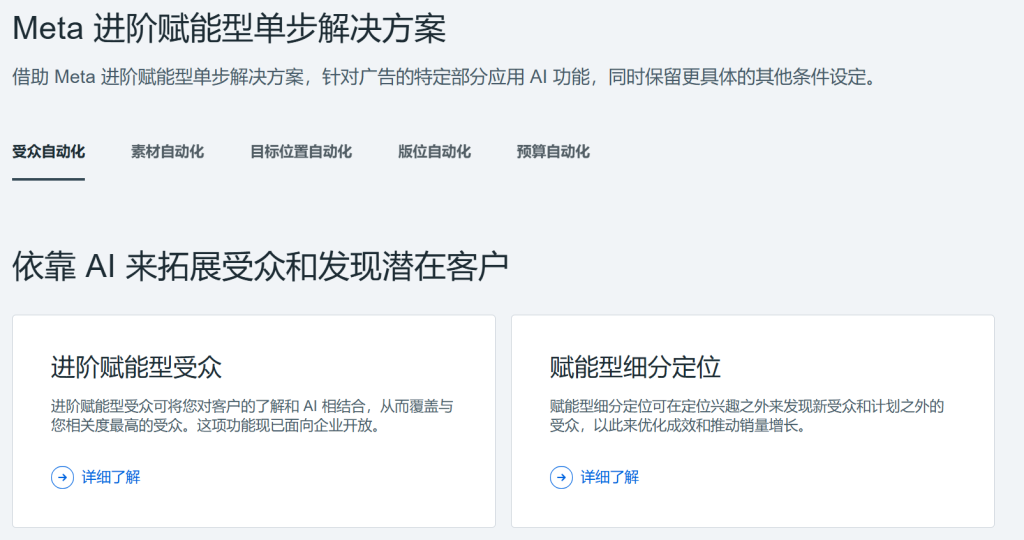
Task: Click description starting 进阶赋能型受众可将您对客户的了解
Action: coord(252,416)
